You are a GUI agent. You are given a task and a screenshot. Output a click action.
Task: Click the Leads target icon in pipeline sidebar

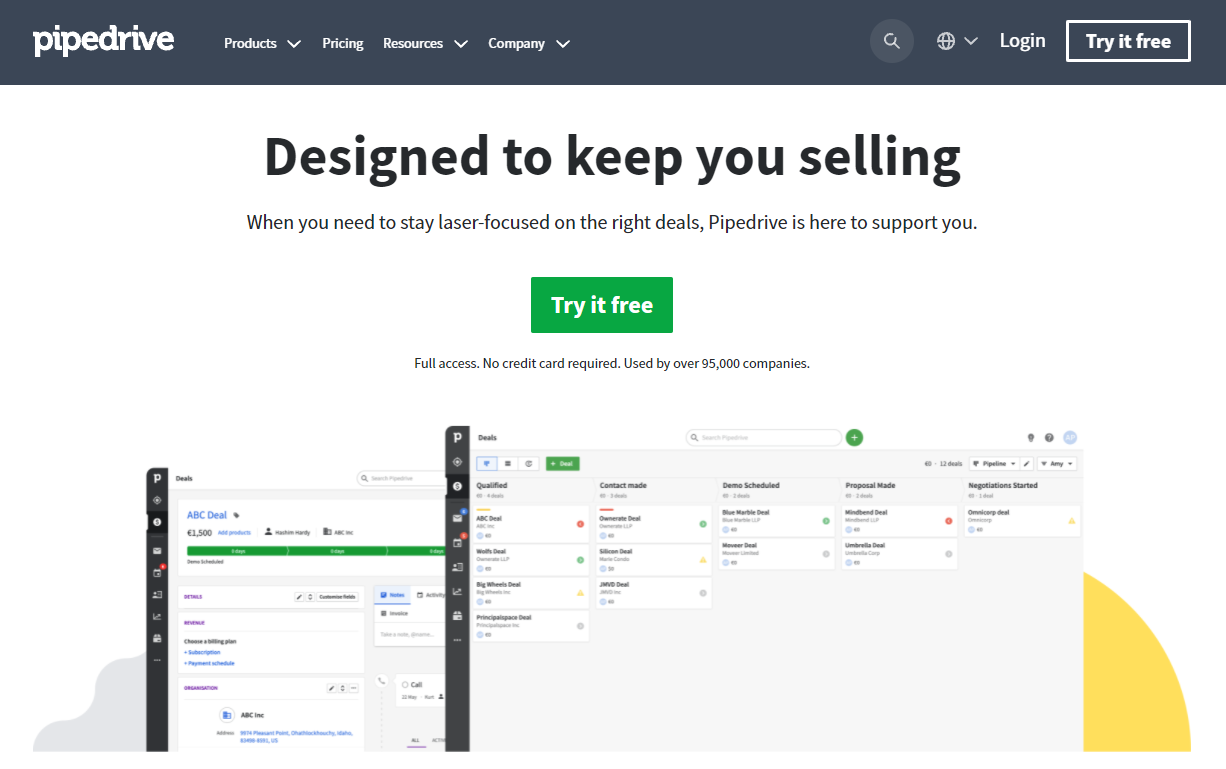457,462
